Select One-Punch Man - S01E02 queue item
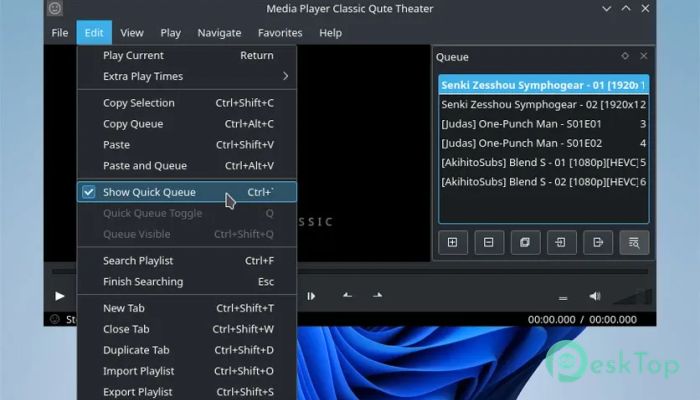Image resolution: width=700 pixels, height=400 pixels. [543, 143]
